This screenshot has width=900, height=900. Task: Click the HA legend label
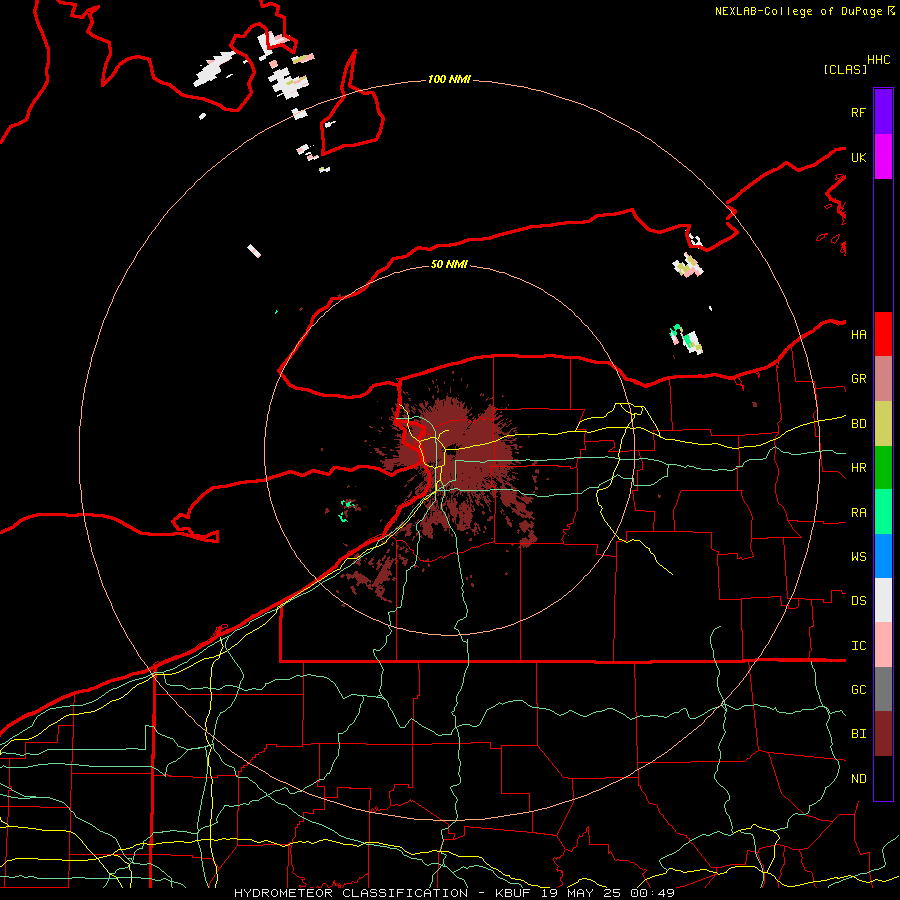point(858,334)
